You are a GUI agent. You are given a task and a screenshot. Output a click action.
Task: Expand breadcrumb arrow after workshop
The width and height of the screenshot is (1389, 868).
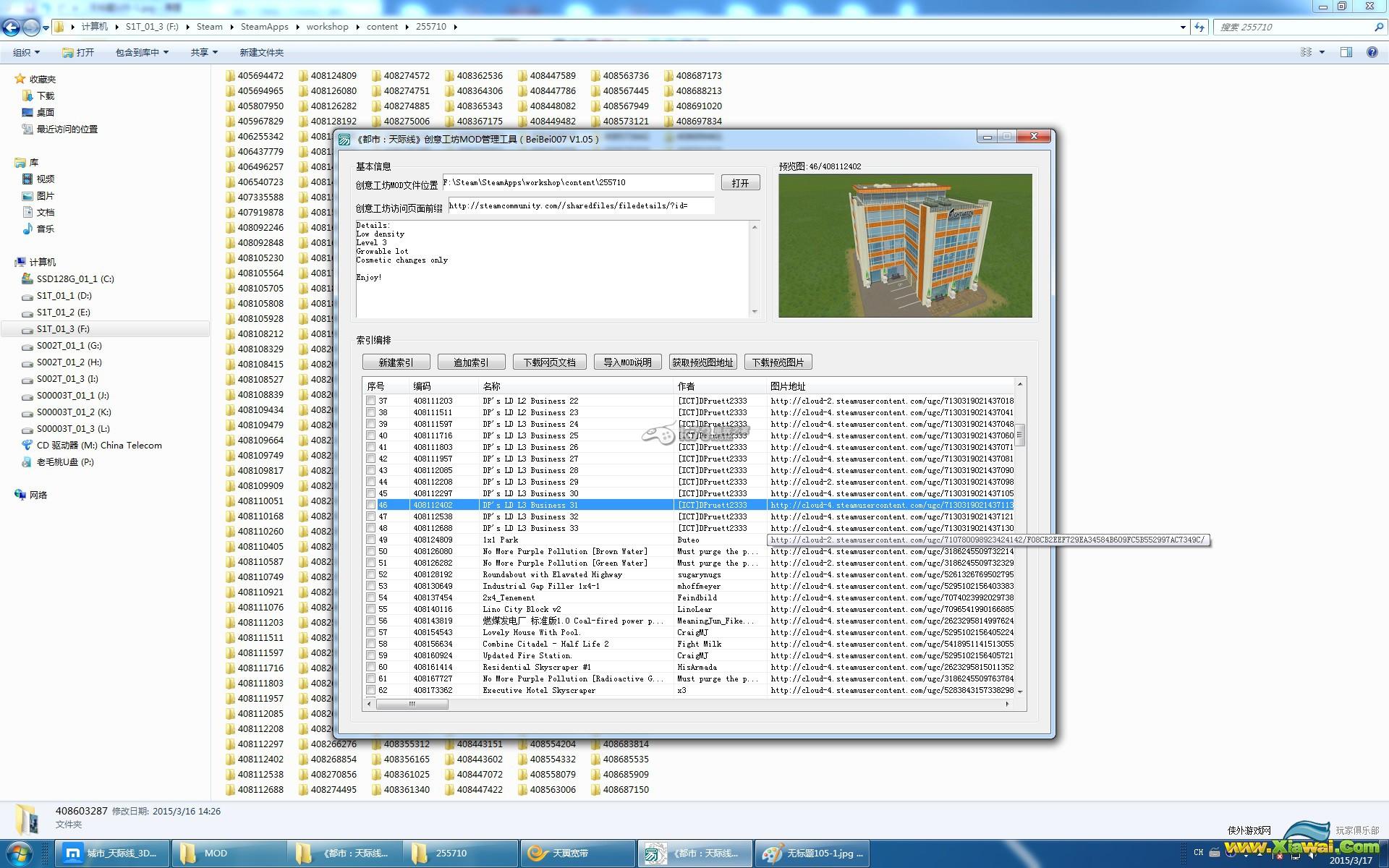pos(357,27)
